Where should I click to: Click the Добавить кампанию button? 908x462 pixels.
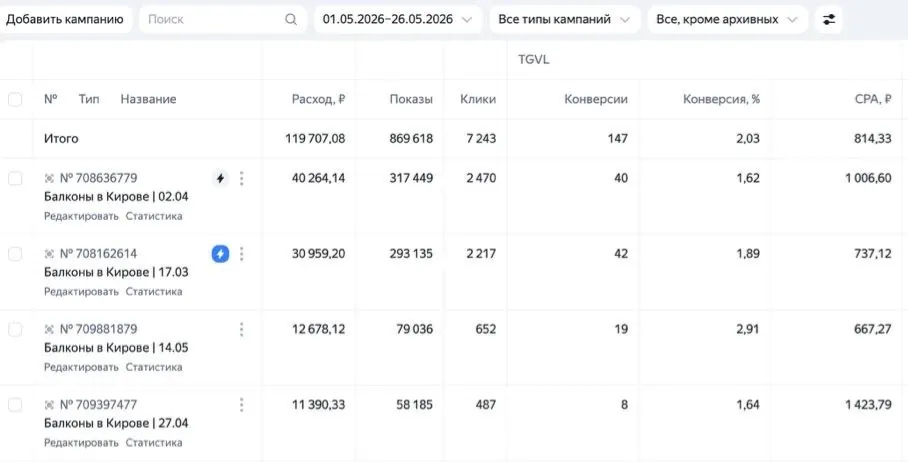pos(65,20)
